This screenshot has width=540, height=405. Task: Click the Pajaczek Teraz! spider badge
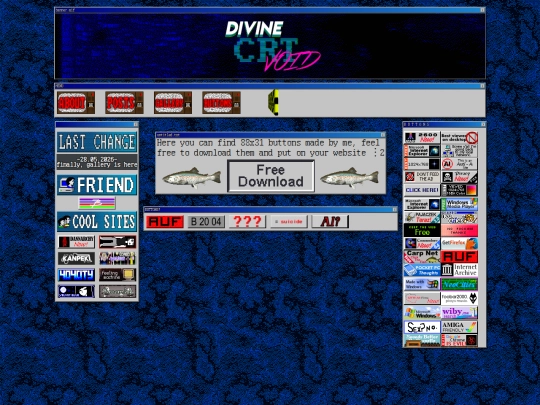tap(422, 217)
